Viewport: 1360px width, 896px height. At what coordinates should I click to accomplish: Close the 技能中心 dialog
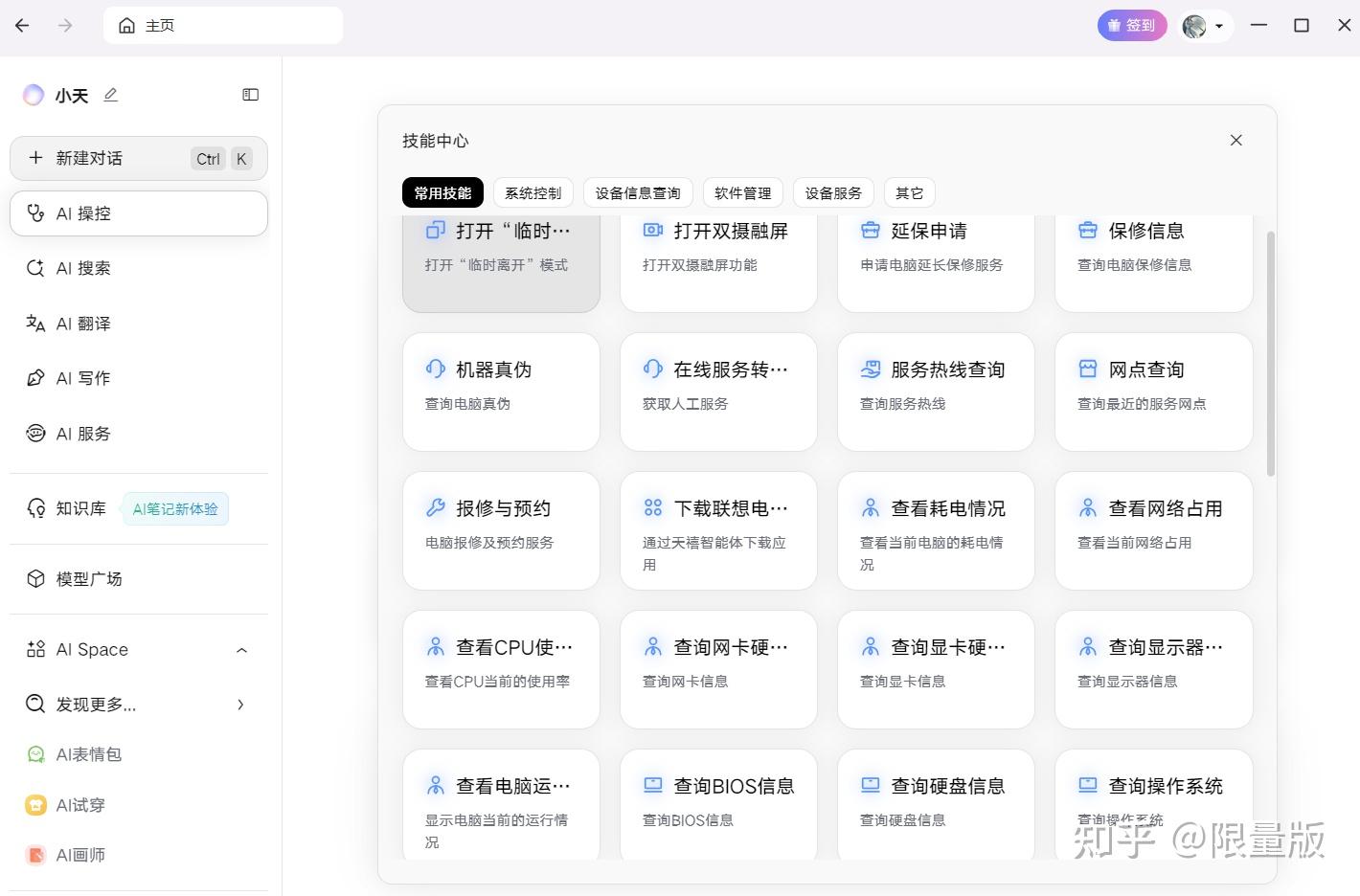[x=1236, y=141]
